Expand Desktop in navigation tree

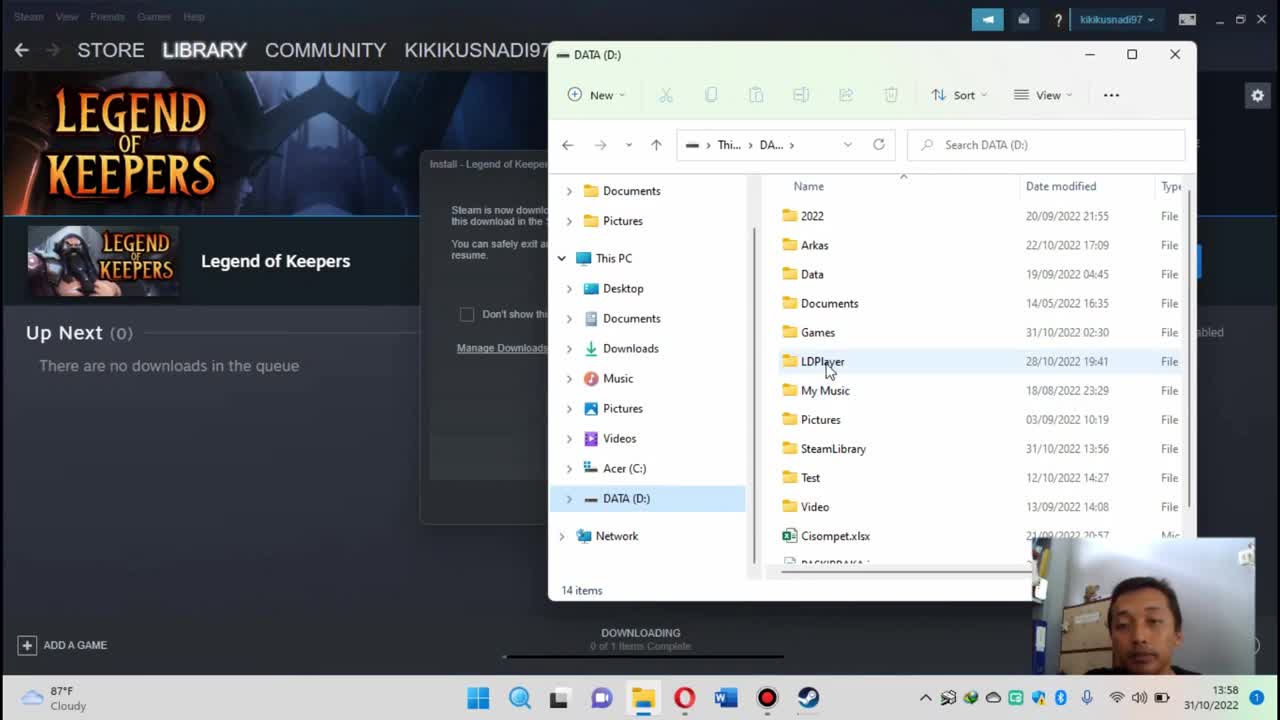[x=569, y=288]
